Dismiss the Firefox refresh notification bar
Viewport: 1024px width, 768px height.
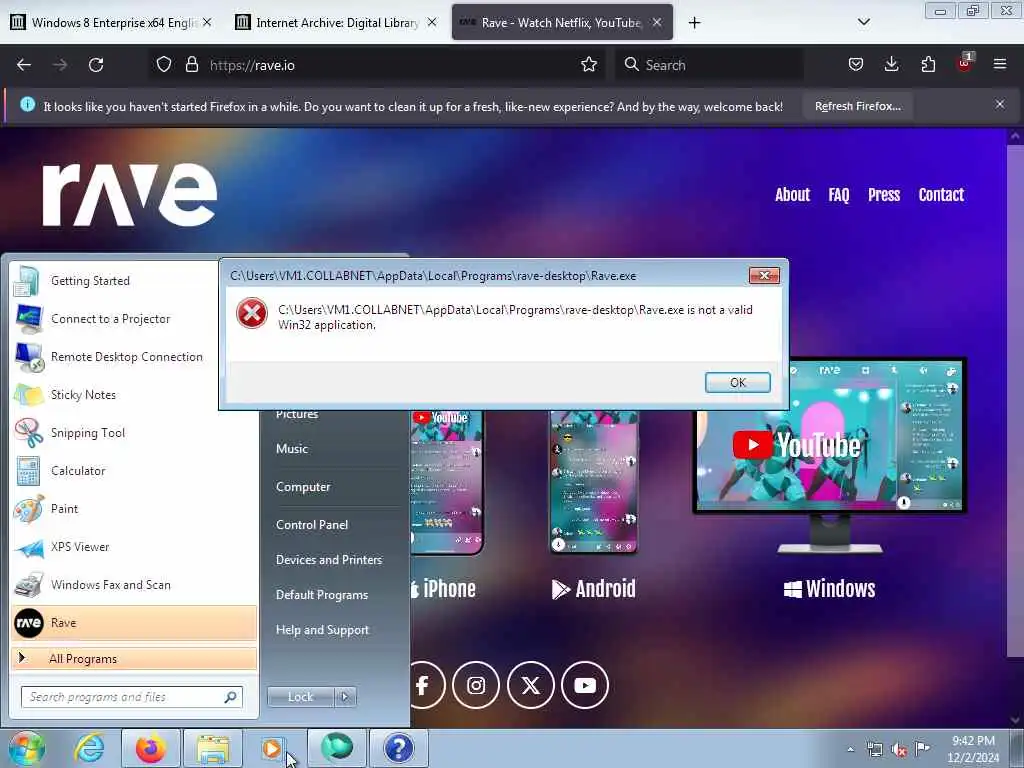[1000, 104]
